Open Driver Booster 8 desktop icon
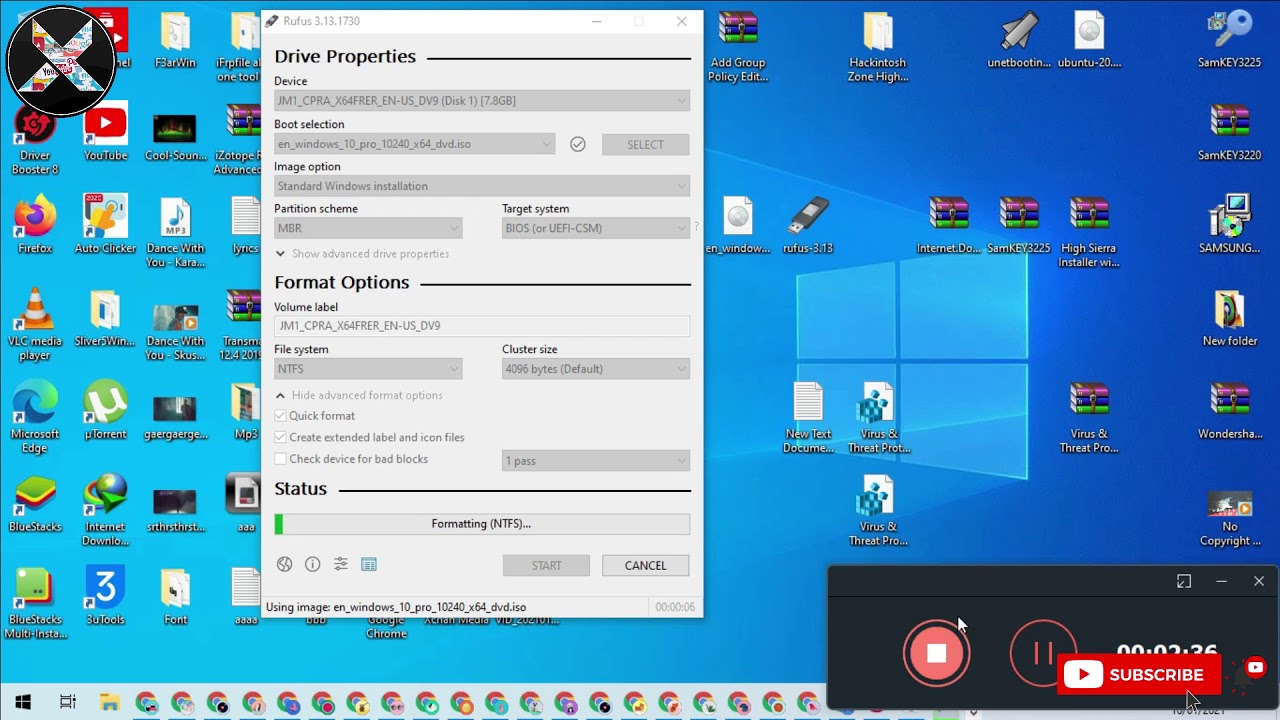 tap(35, 139)
